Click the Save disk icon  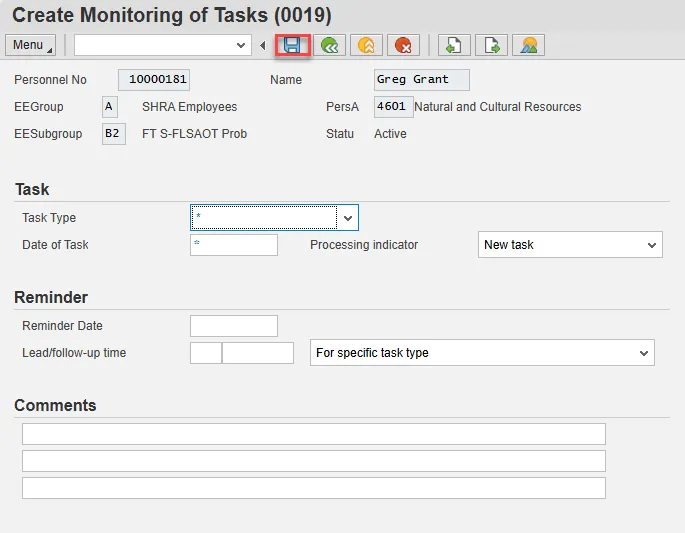293,45
